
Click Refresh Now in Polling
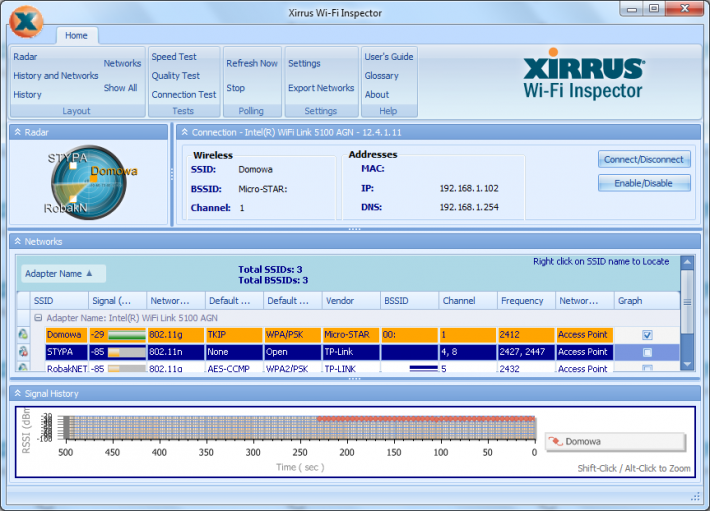[x=252, y=63]
